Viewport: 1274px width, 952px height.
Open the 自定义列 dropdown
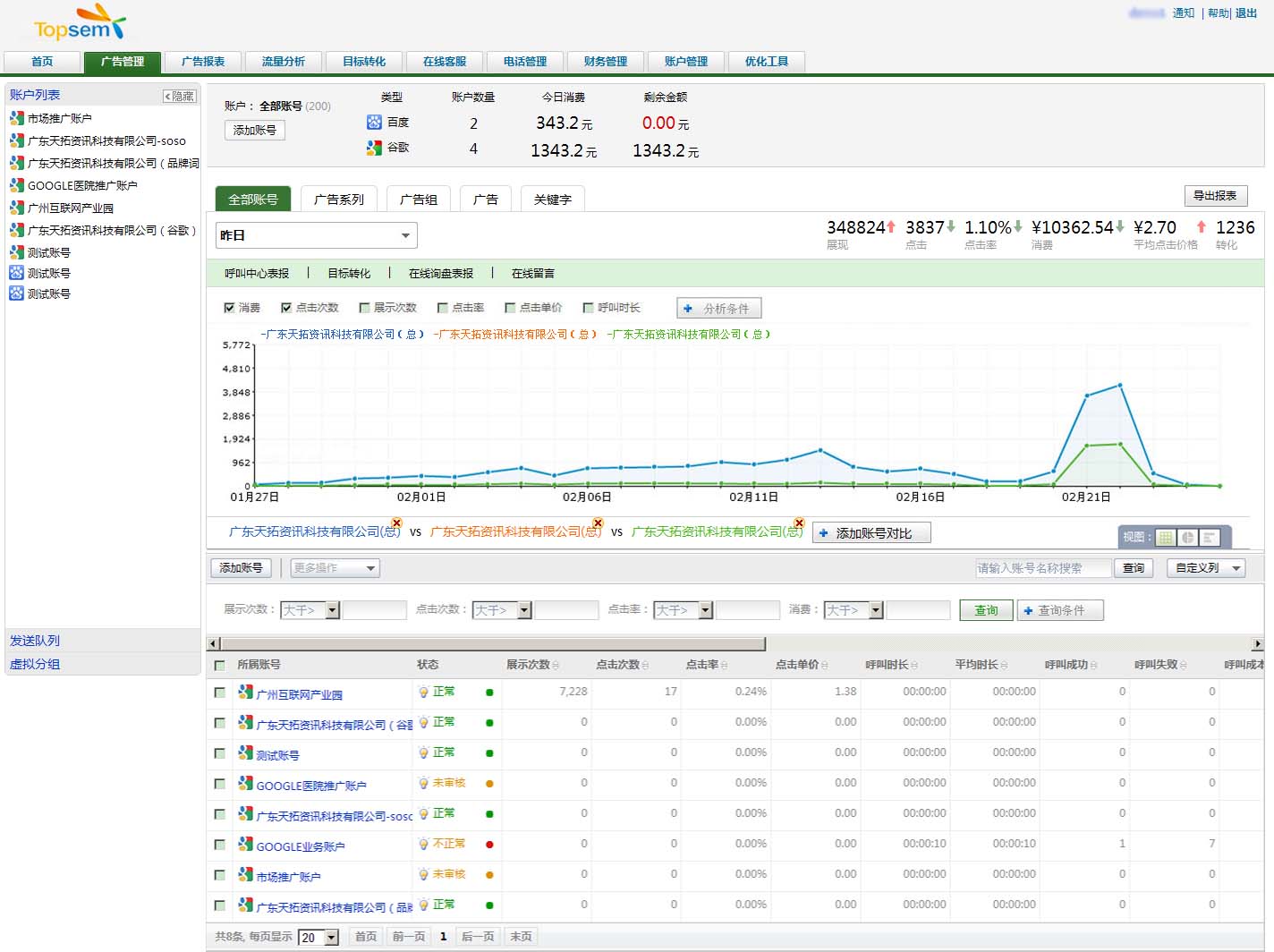pos(1206,568)
